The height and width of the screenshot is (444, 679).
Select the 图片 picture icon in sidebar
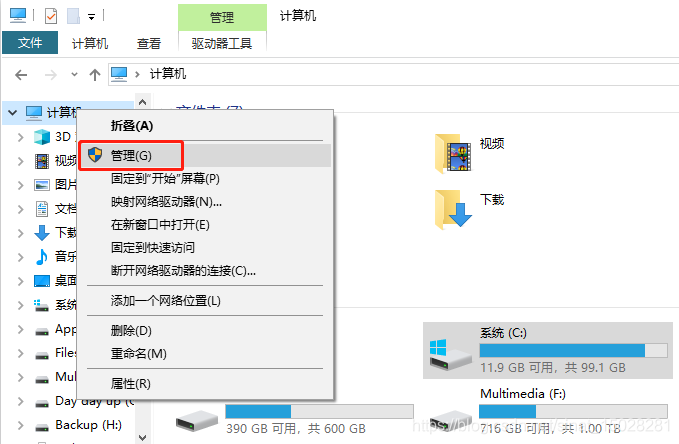[x=42, y=185]
